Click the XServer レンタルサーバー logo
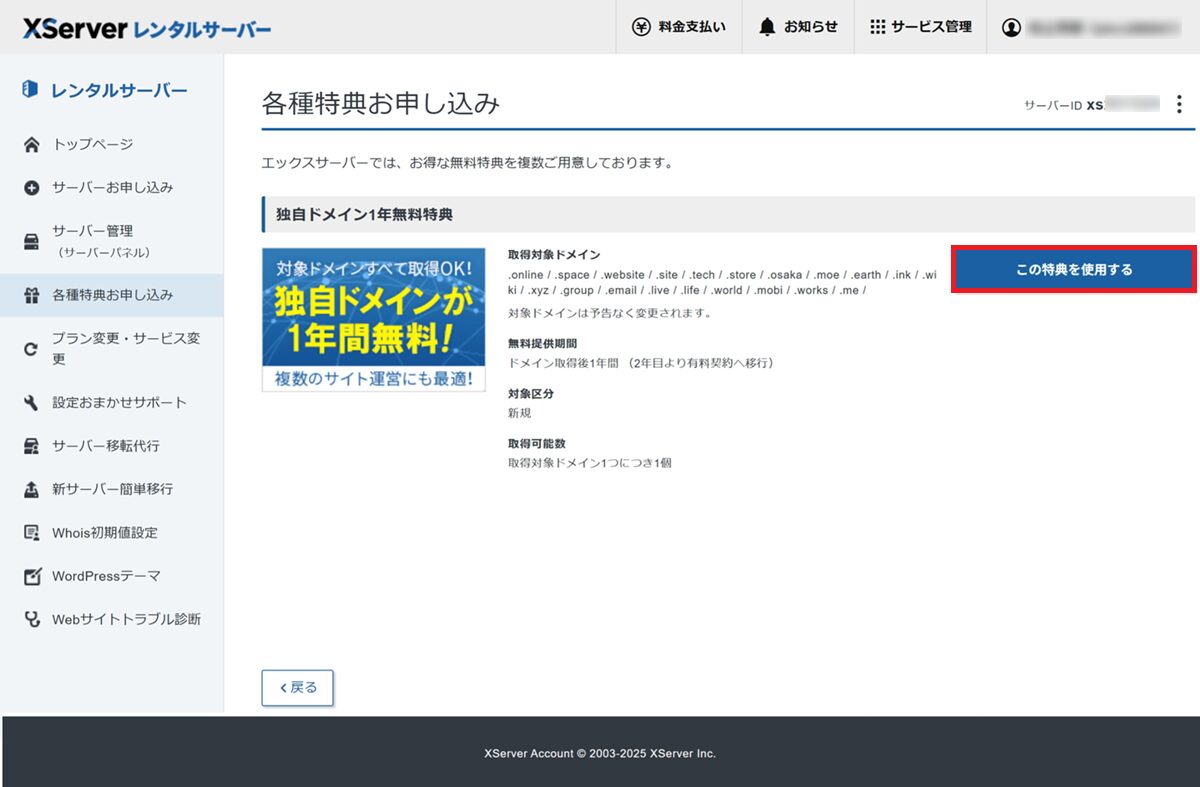 point(147,29)
